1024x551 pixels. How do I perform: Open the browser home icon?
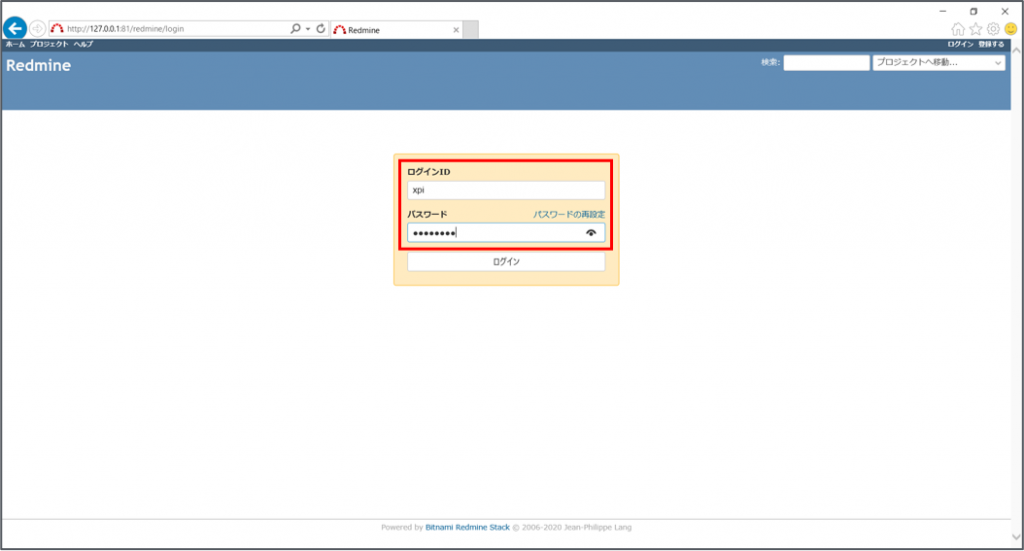(958, 29)
